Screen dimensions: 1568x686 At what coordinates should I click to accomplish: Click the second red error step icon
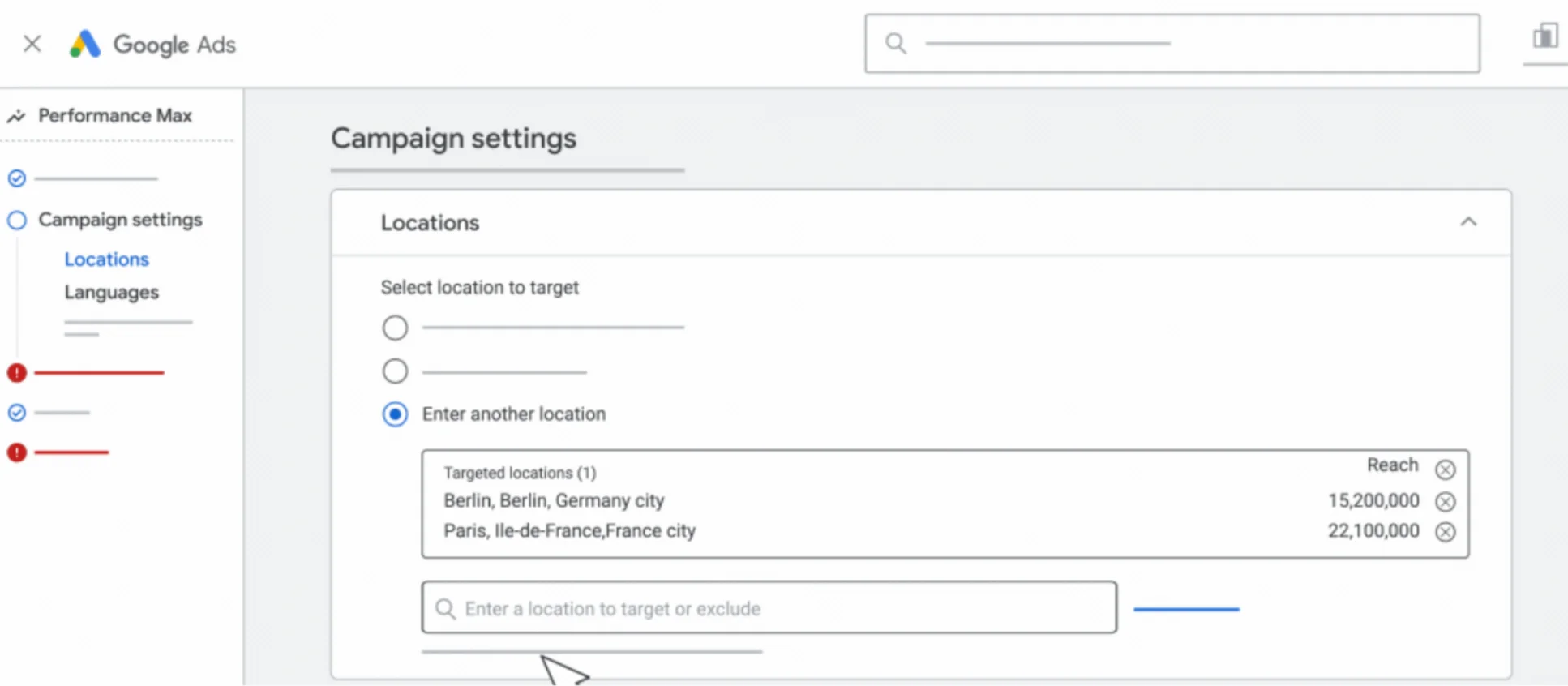point(17,452)
